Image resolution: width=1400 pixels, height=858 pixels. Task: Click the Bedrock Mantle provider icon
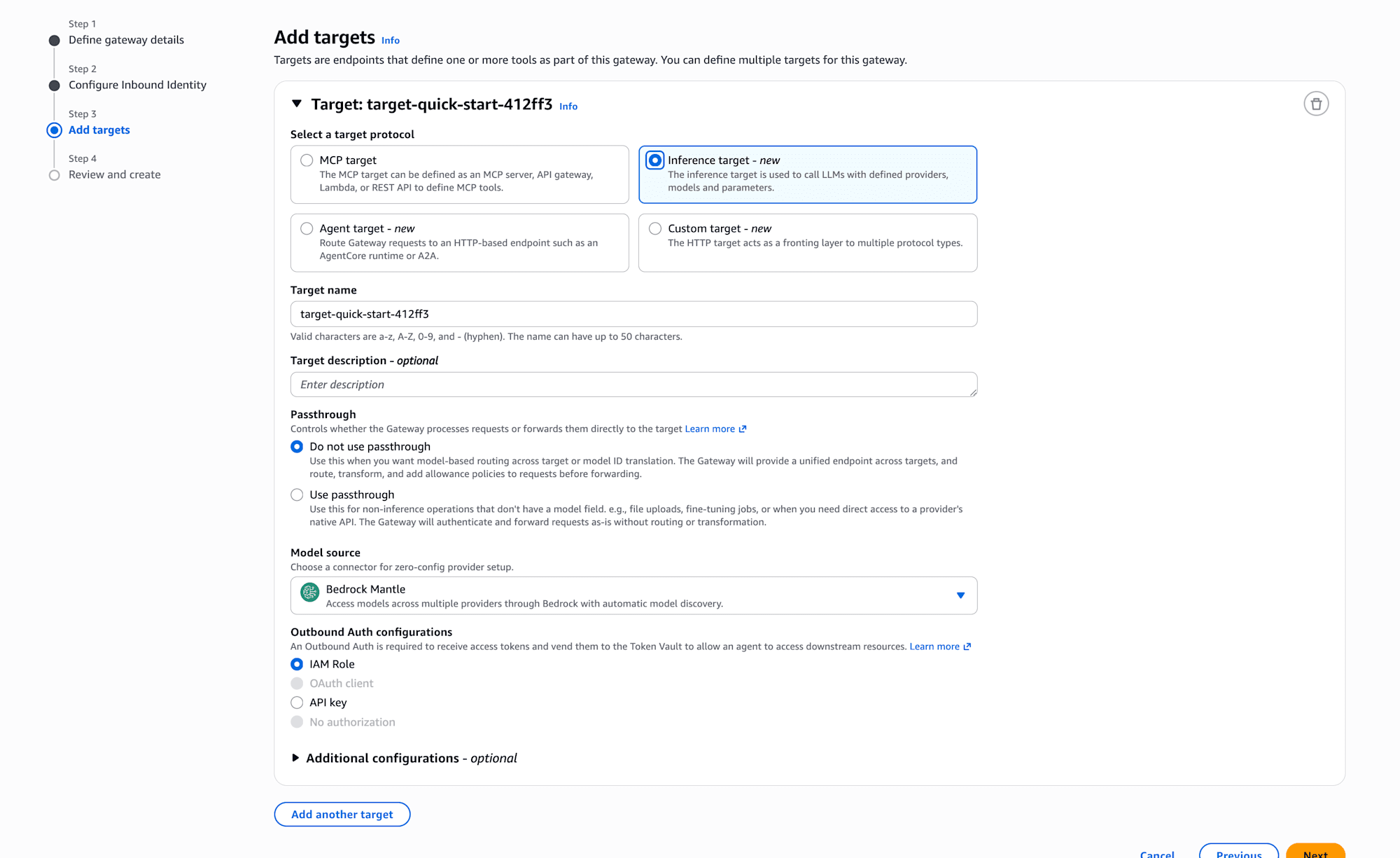tap(309, 593)
